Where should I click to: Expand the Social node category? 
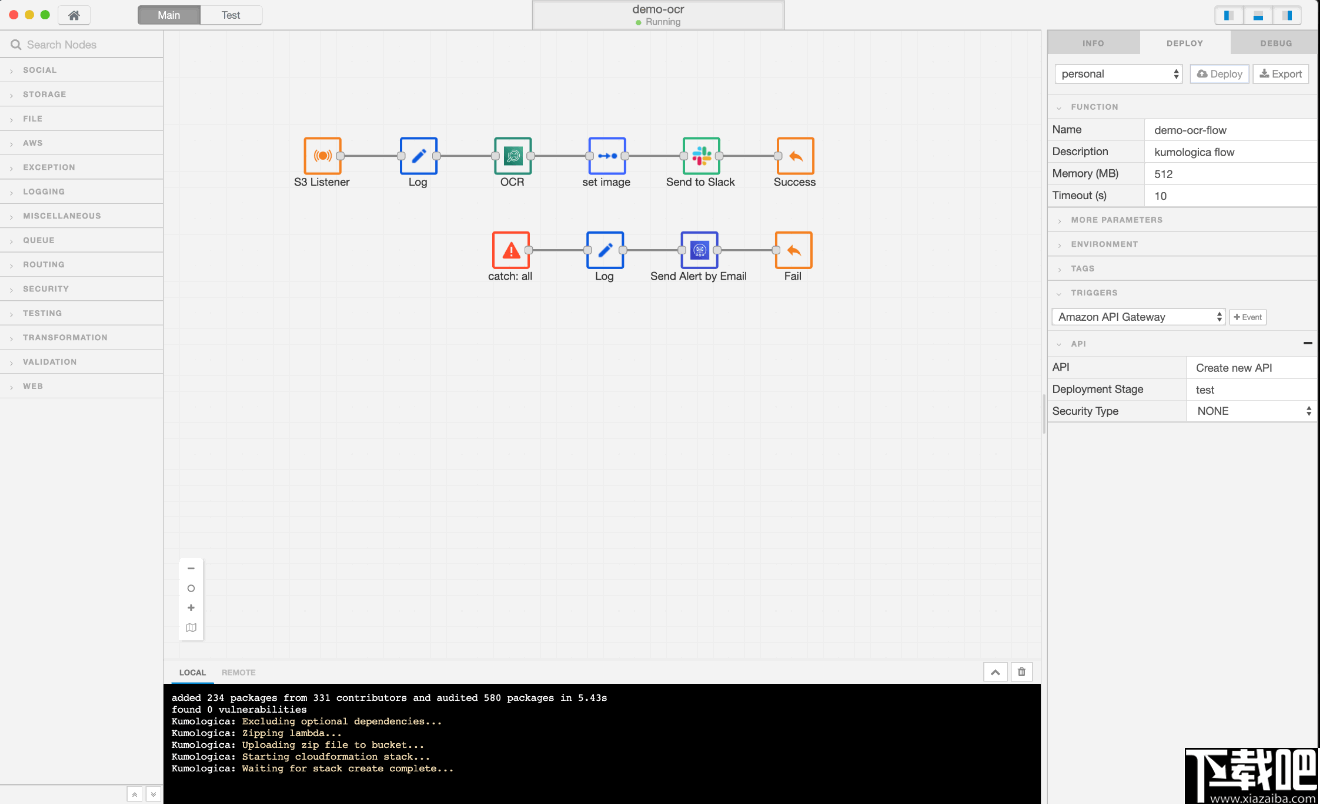pos(81,70)
